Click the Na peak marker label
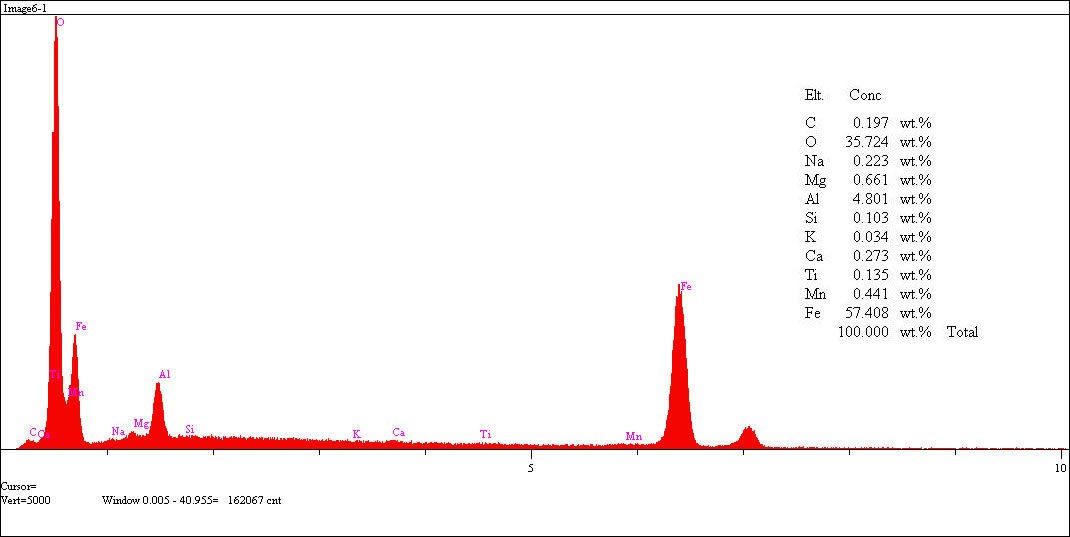The height and width of the screenshot is (537, 1070). [118, 432]
